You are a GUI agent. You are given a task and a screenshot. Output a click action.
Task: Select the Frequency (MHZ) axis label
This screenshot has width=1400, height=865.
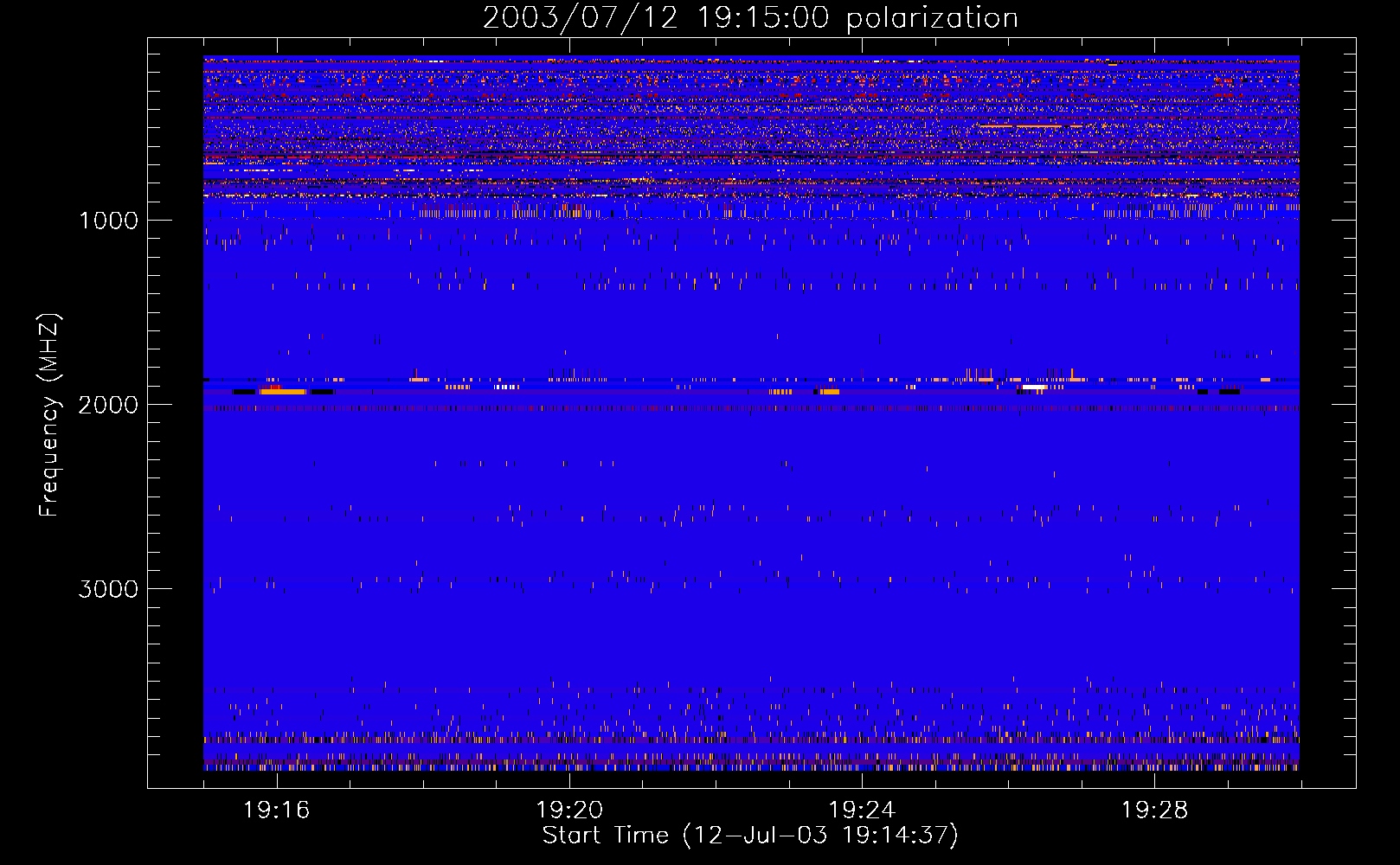pos(50,414)
